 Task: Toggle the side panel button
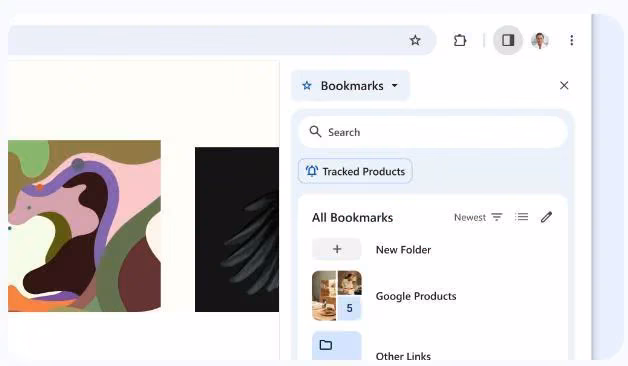point(508,40)
